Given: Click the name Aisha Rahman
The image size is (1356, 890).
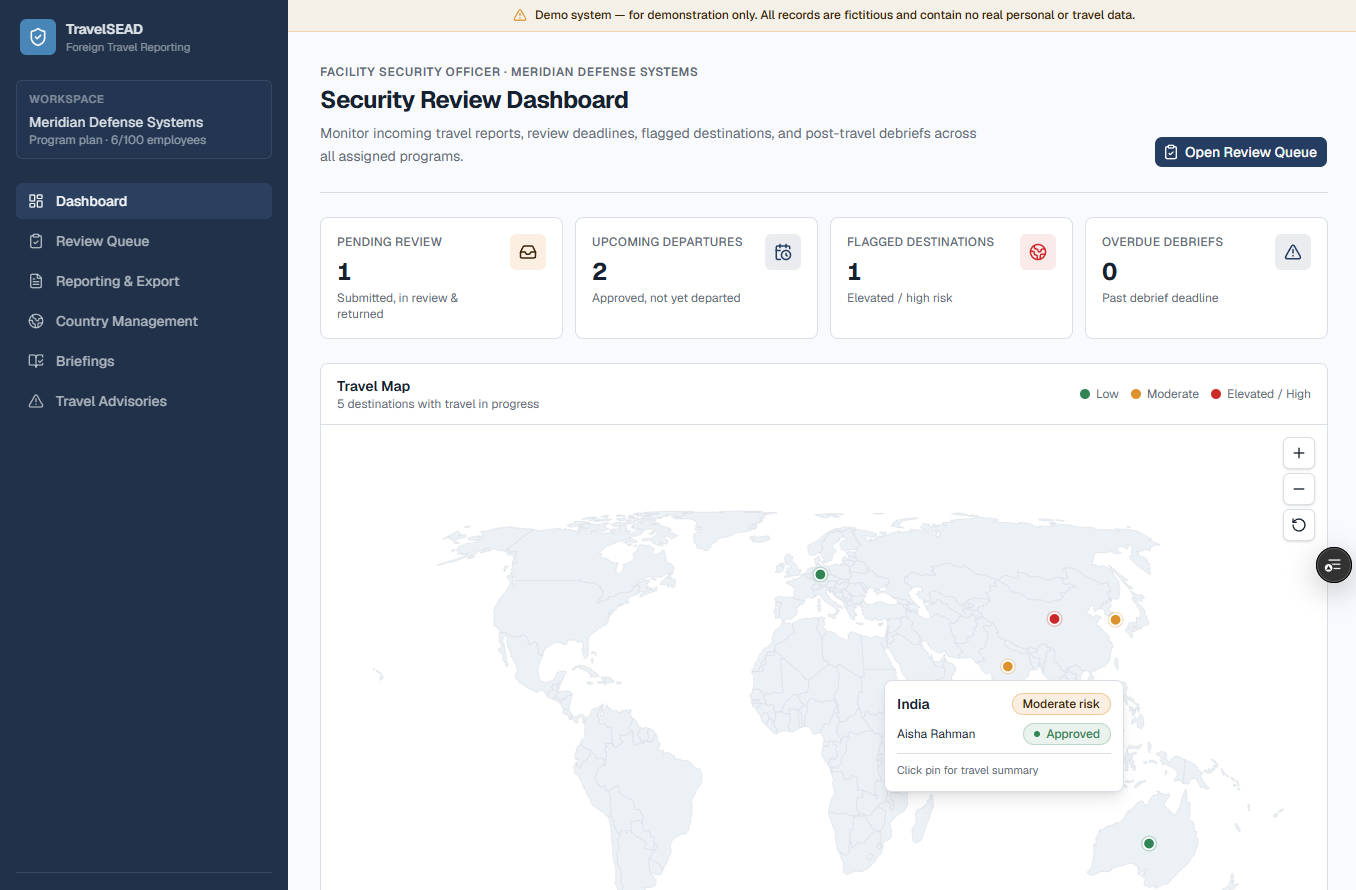Looking at the screenshot, I should (x=936, y=734).
